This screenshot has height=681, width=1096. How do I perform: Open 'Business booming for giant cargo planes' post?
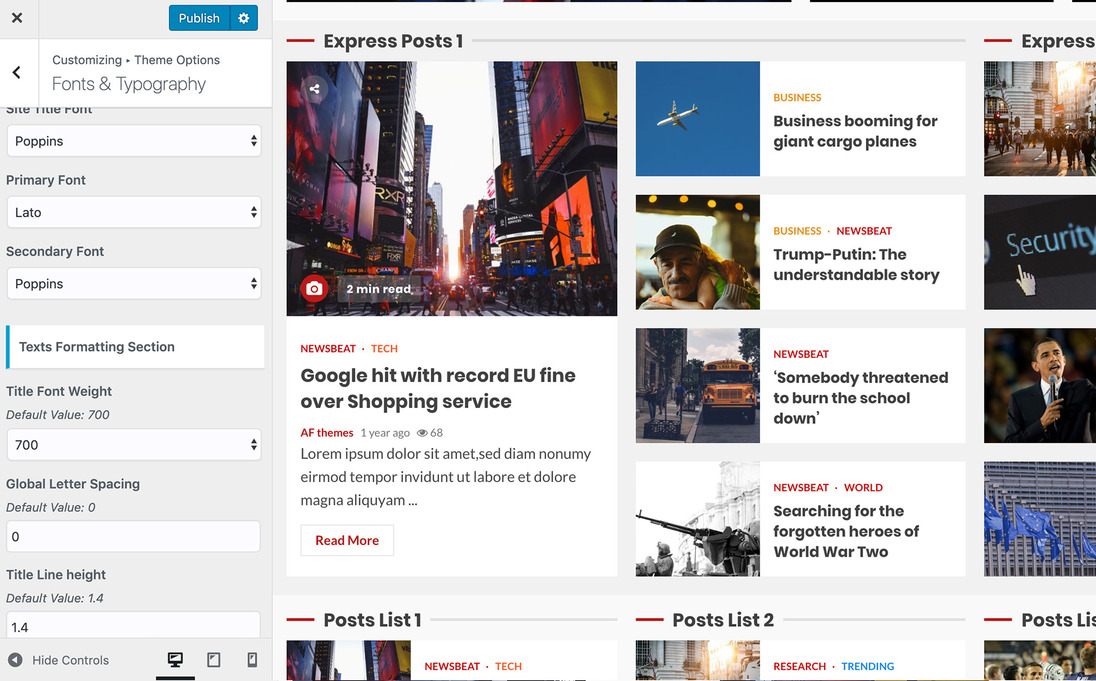856,131
